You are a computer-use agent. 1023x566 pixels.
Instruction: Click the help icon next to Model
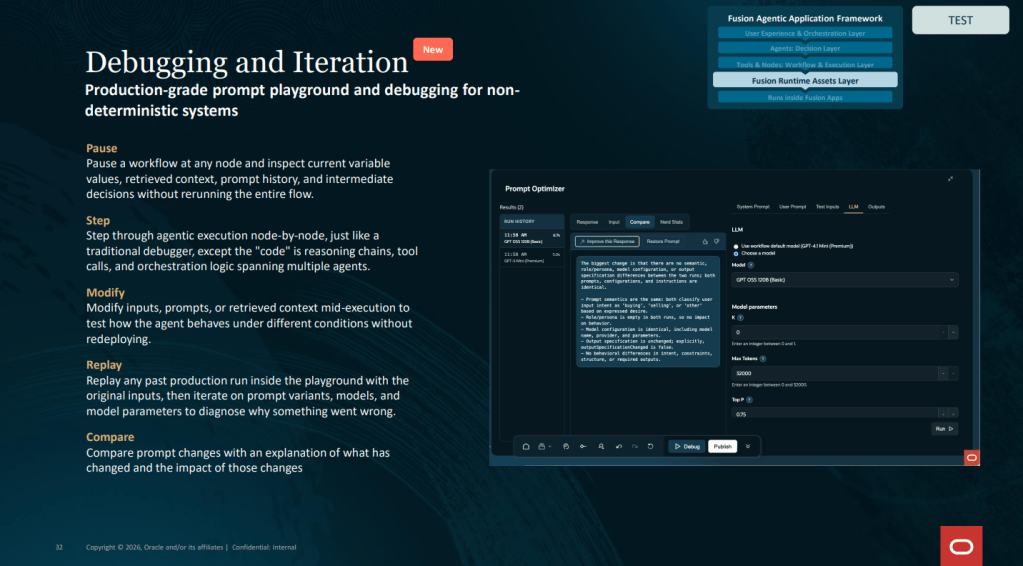pos(750,265)
